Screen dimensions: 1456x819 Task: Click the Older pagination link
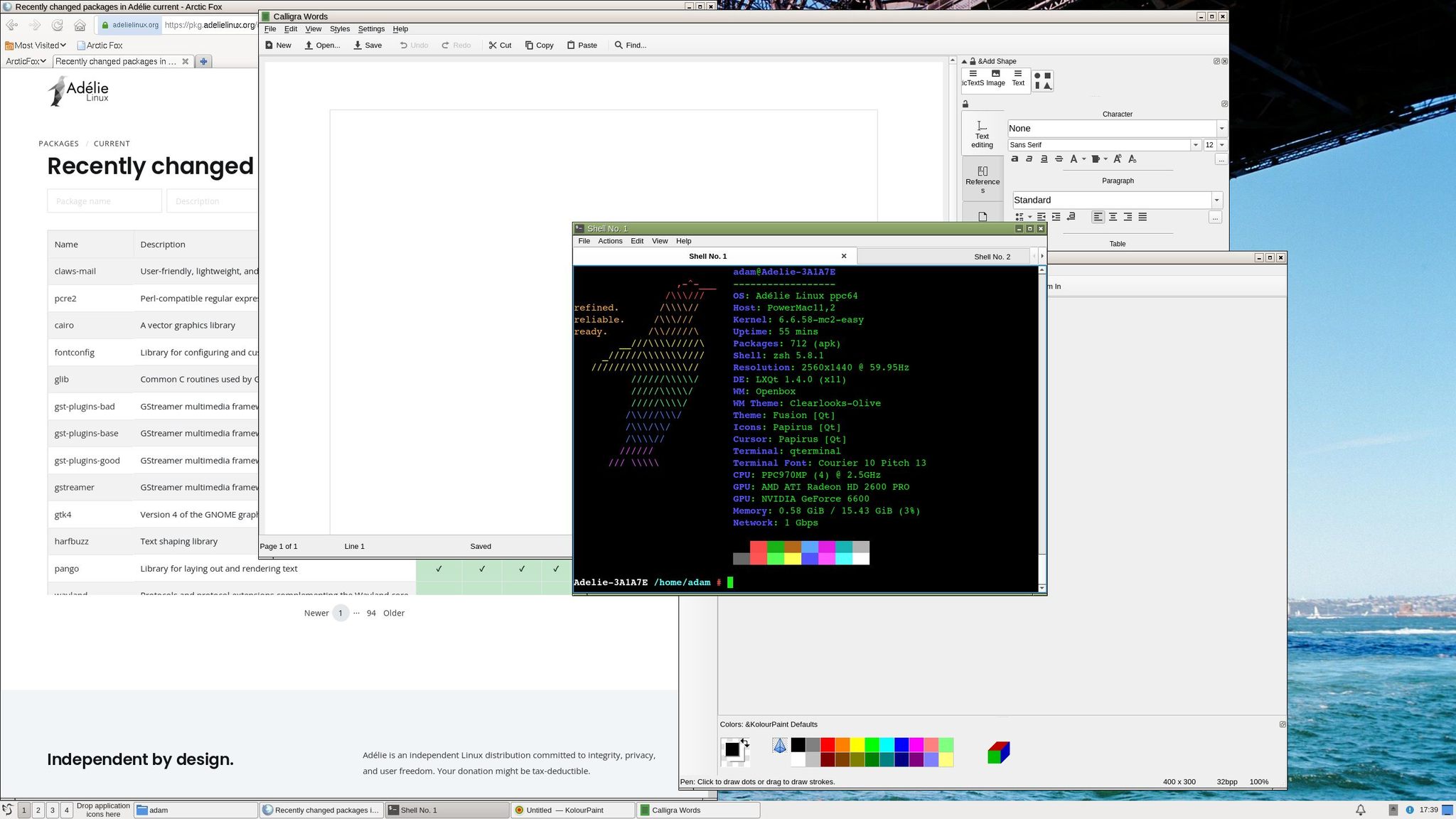click(394, 614)
